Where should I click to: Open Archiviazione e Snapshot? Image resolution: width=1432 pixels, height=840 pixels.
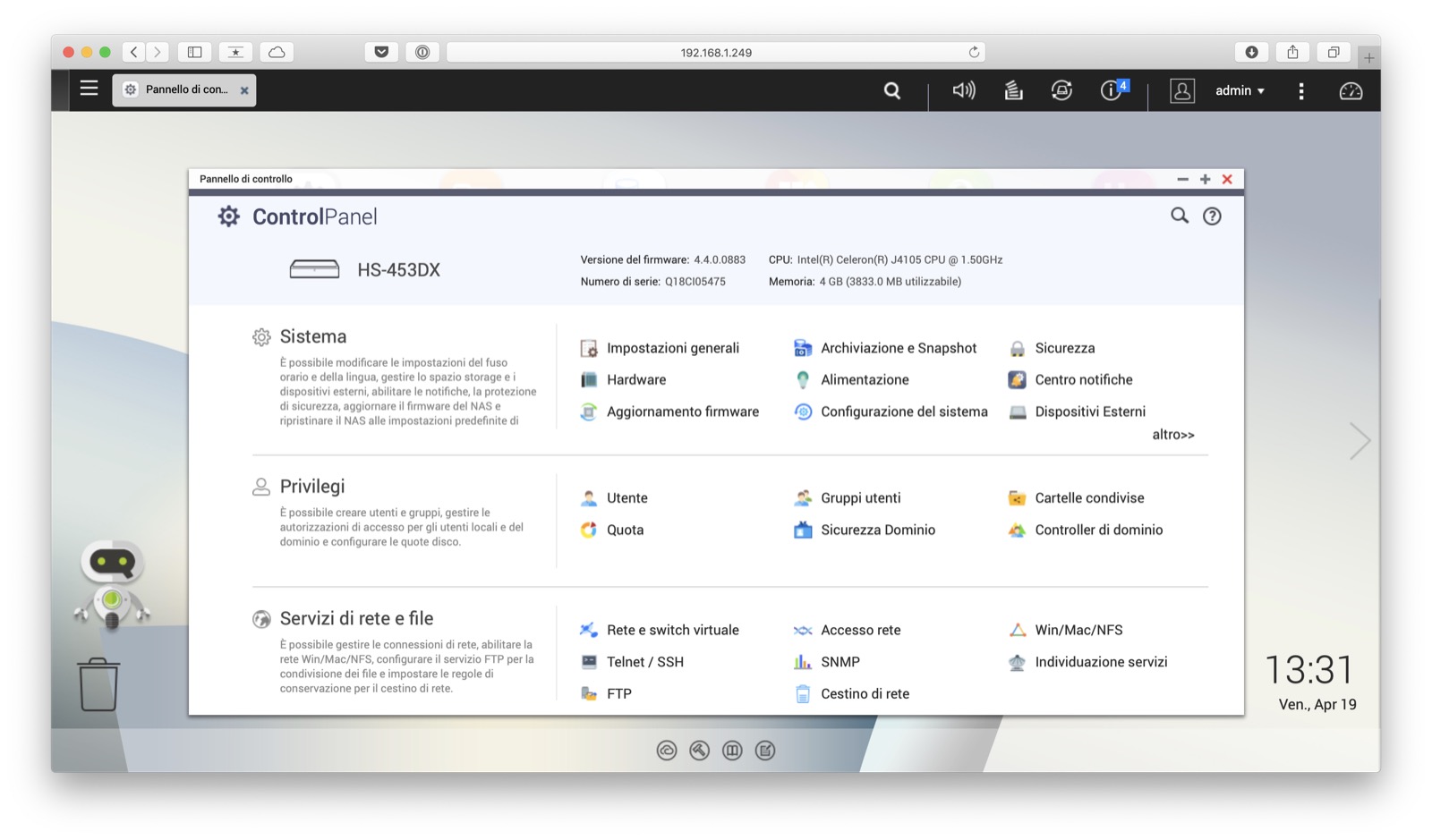[886, 348]
